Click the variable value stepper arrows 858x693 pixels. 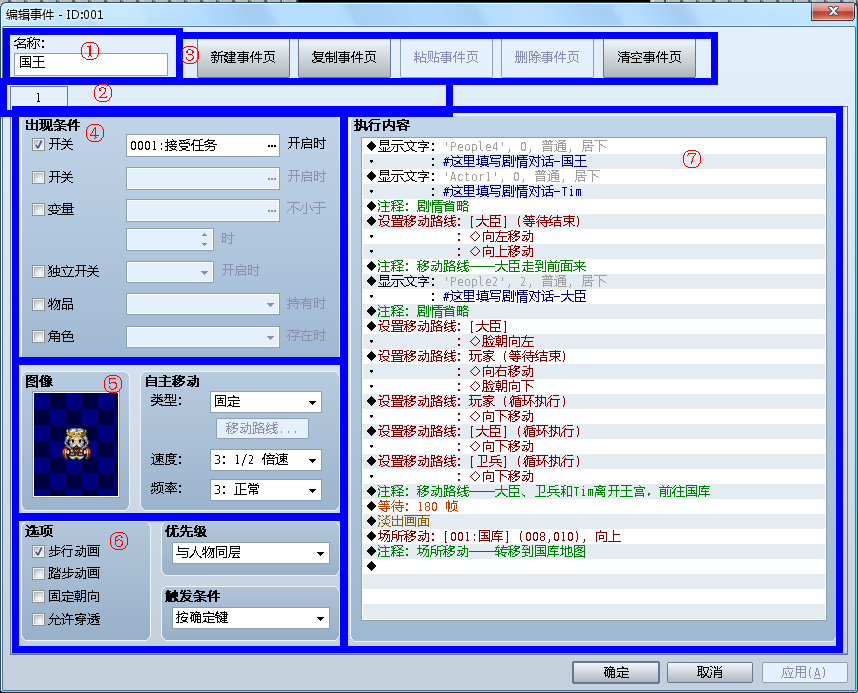[x=204, y=239]
